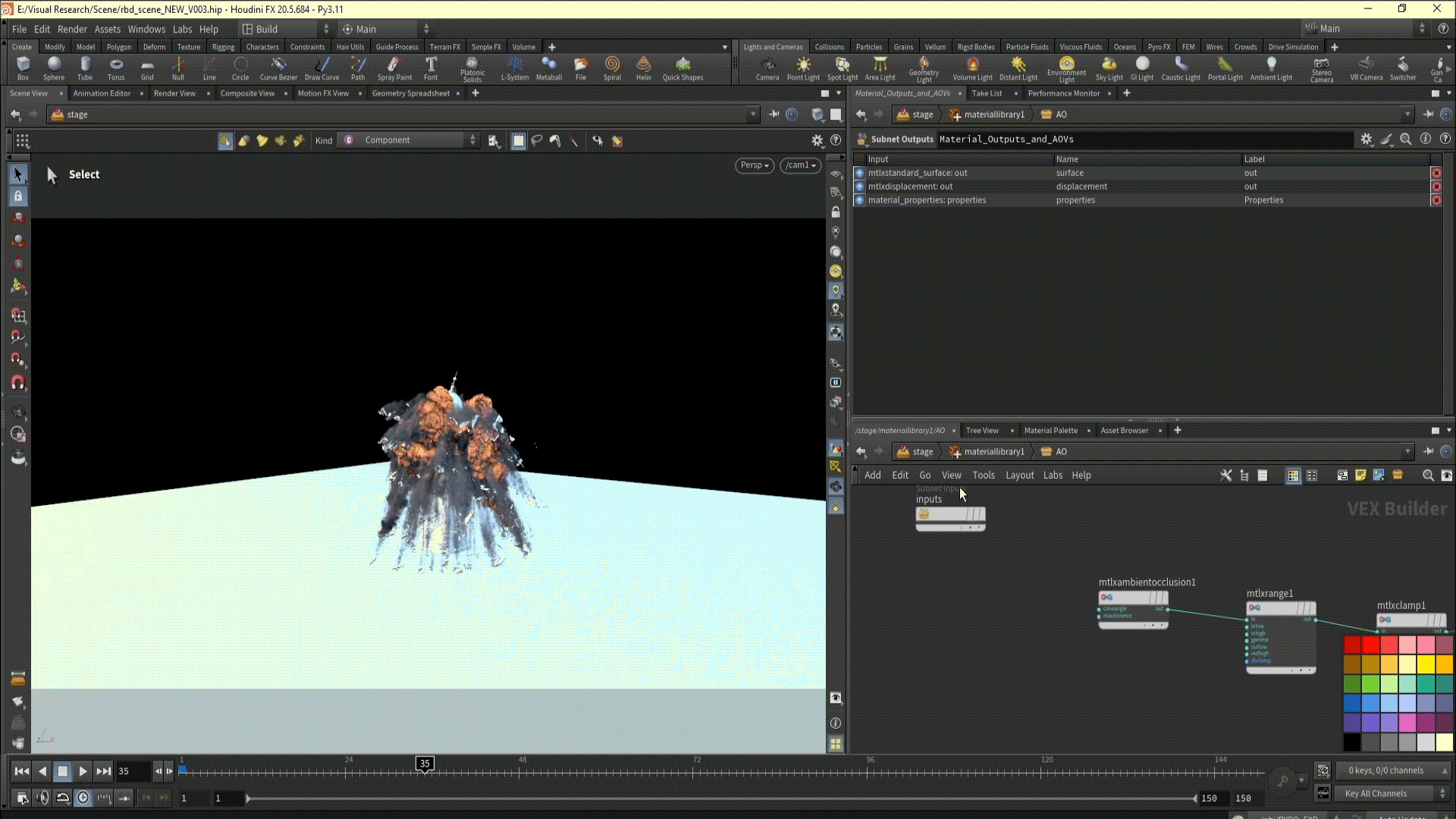Click the current frame number field

(133, 771)
